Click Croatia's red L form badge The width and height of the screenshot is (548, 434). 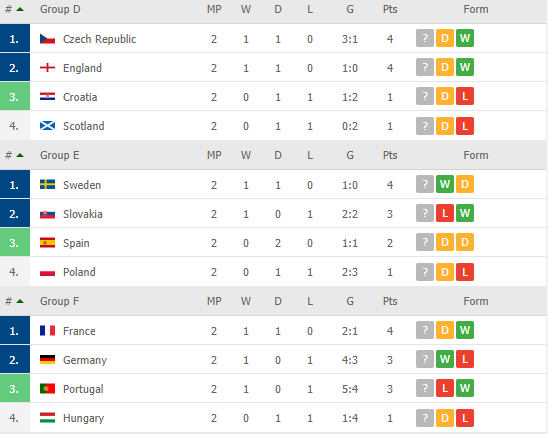pos(465,96)
